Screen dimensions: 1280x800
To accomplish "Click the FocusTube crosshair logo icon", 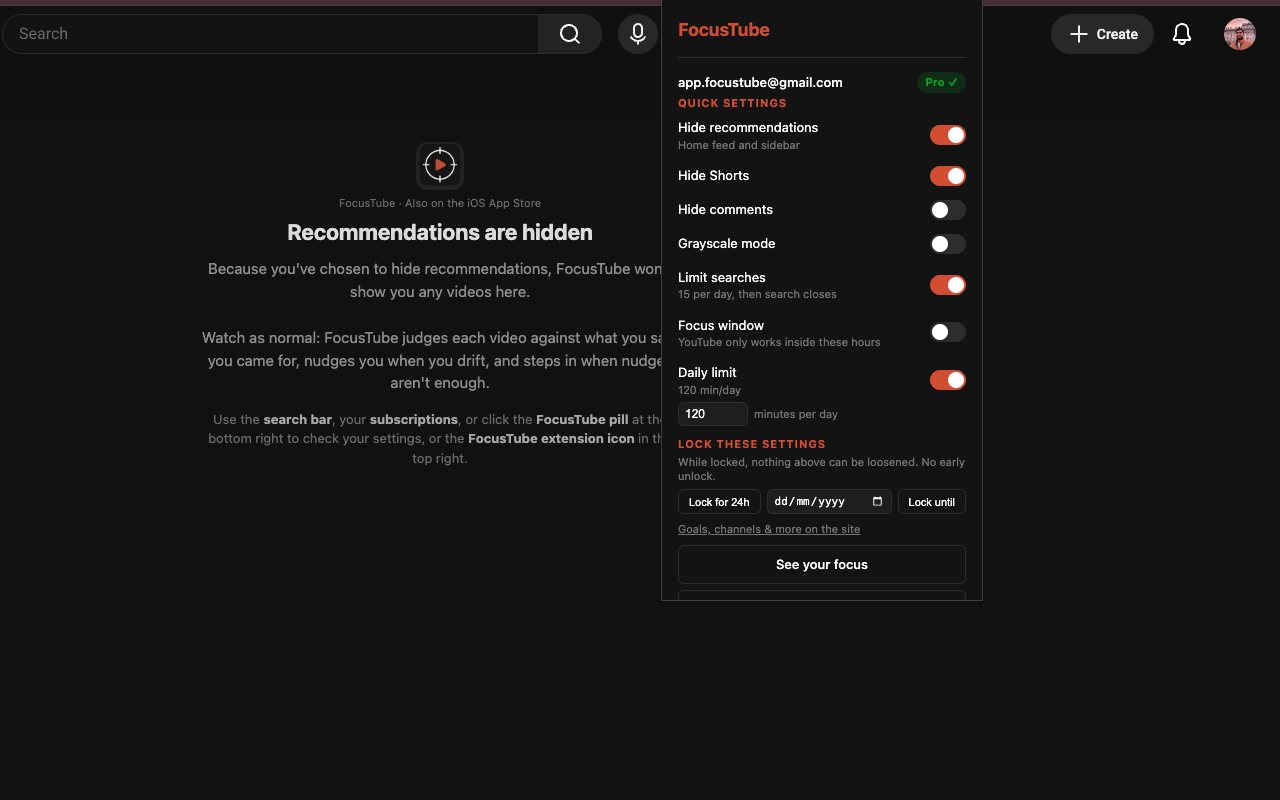I will 440,165.
